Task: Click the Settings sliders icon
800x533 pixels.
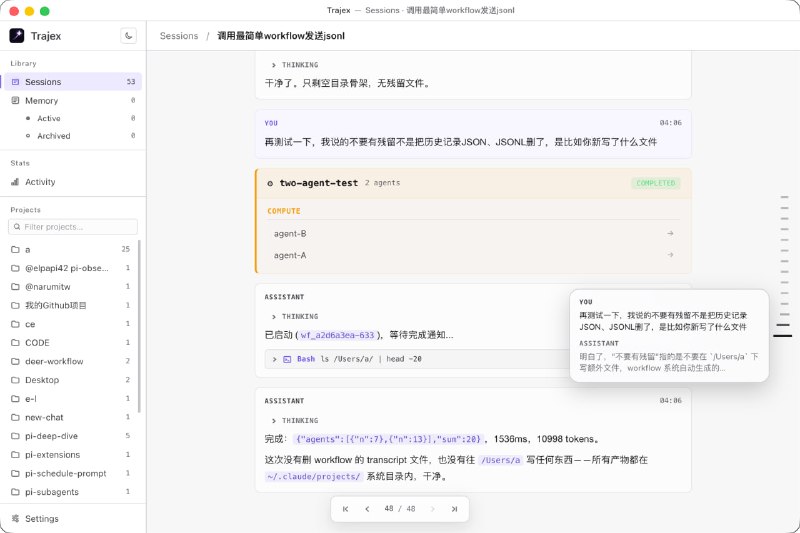Action: click(15, 519)
